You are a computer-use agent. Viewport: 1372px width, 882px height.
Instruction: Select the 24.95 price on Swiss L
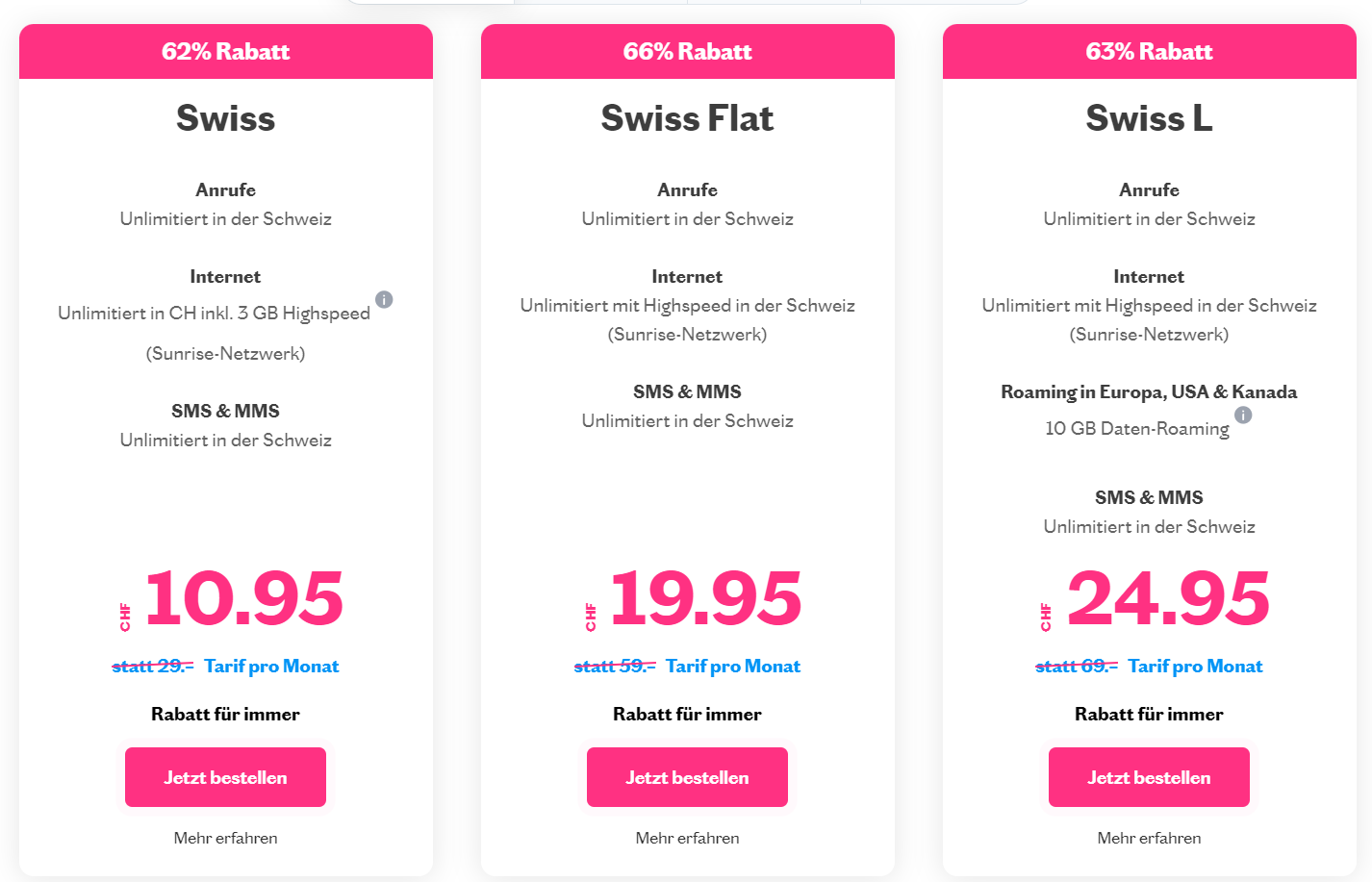click(1168, 598)
